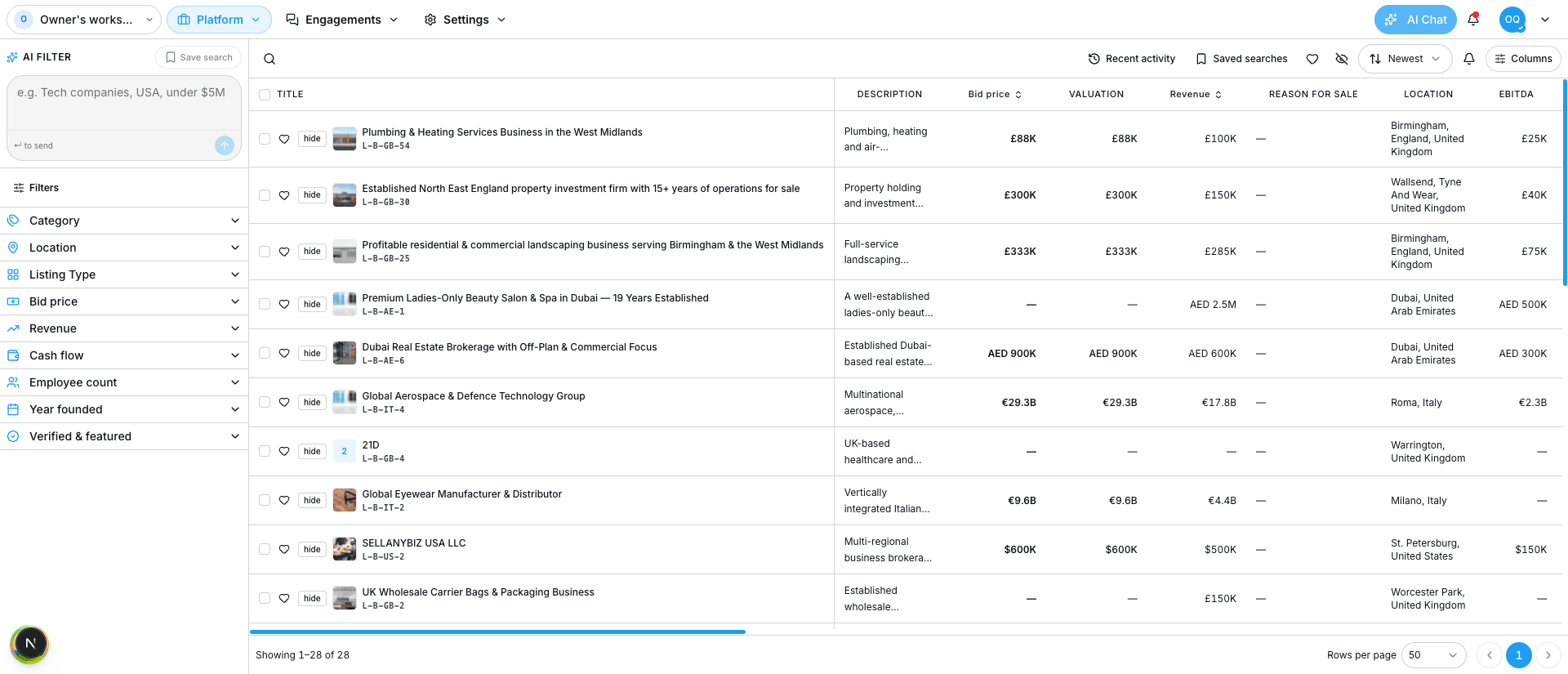Open the Platform menu
This screenshot has width=1568, height=674.
coord(219,20)
